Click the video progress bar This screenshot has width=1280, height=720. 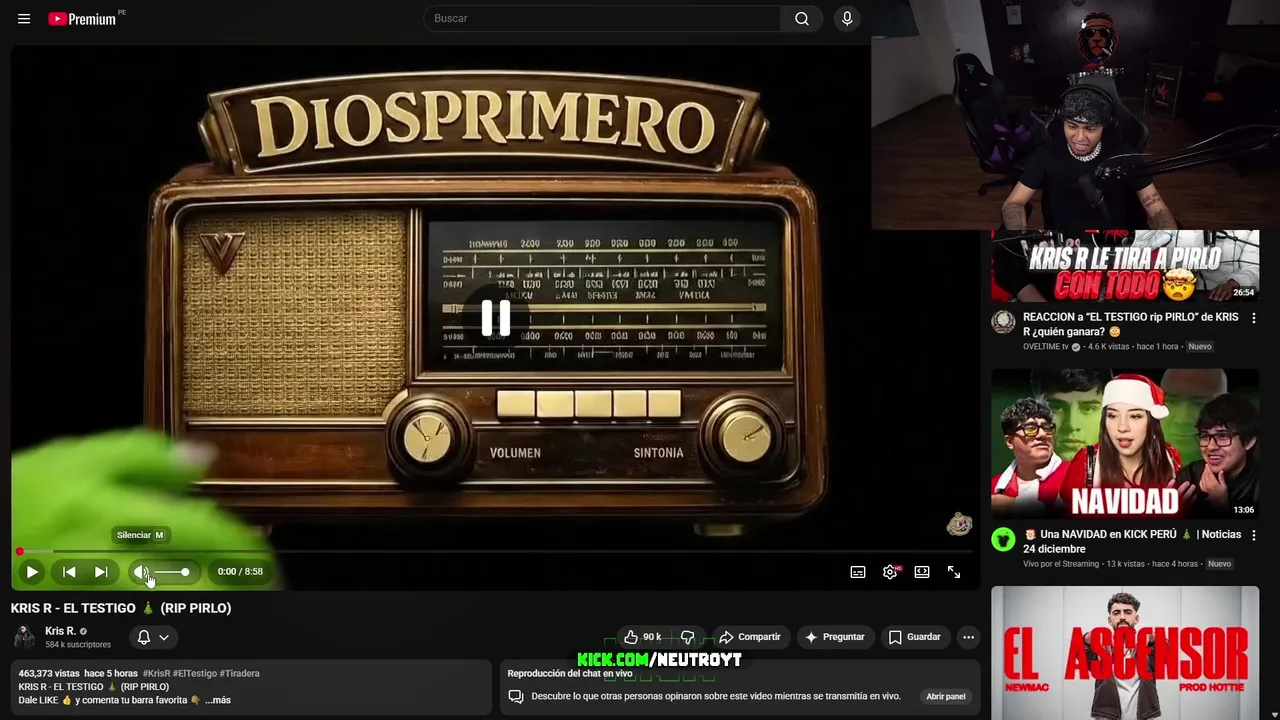(496, 551)
